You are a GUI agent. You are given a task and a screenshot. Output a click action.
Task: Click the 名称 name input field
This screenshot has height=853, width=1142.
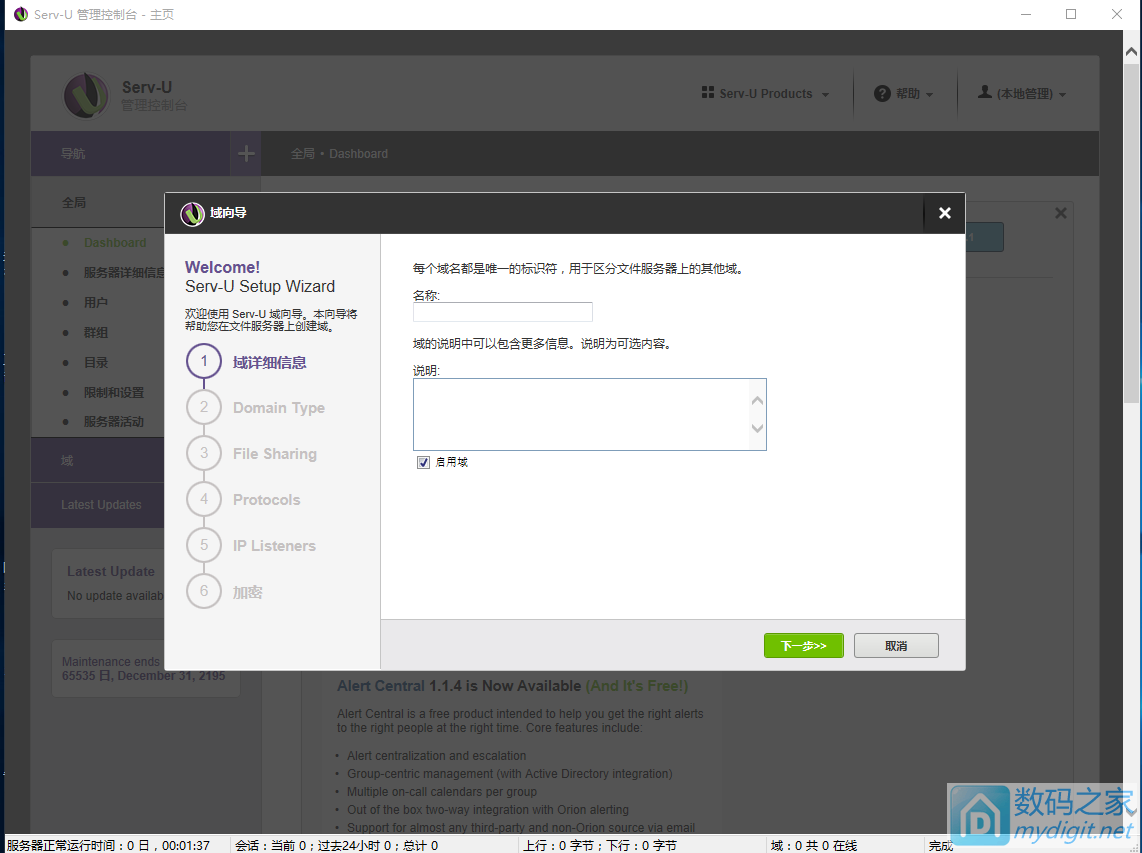coord(503,312)
